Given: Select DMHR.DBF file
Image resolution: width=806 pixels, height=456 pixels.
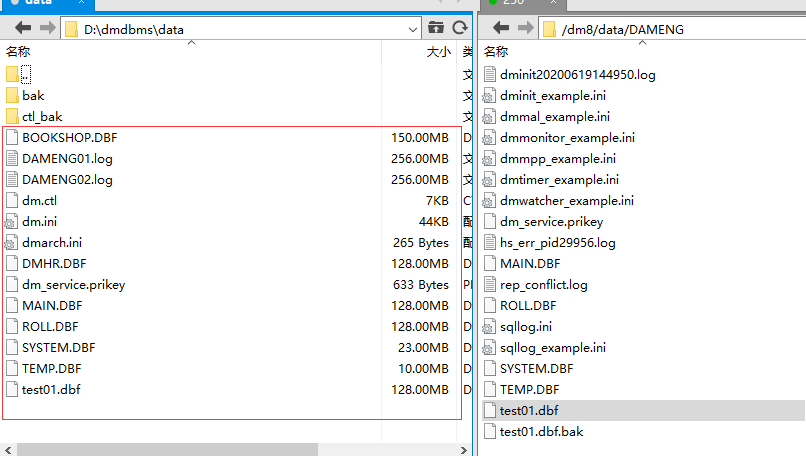Looking at the screenshot, I should [54, 264].
